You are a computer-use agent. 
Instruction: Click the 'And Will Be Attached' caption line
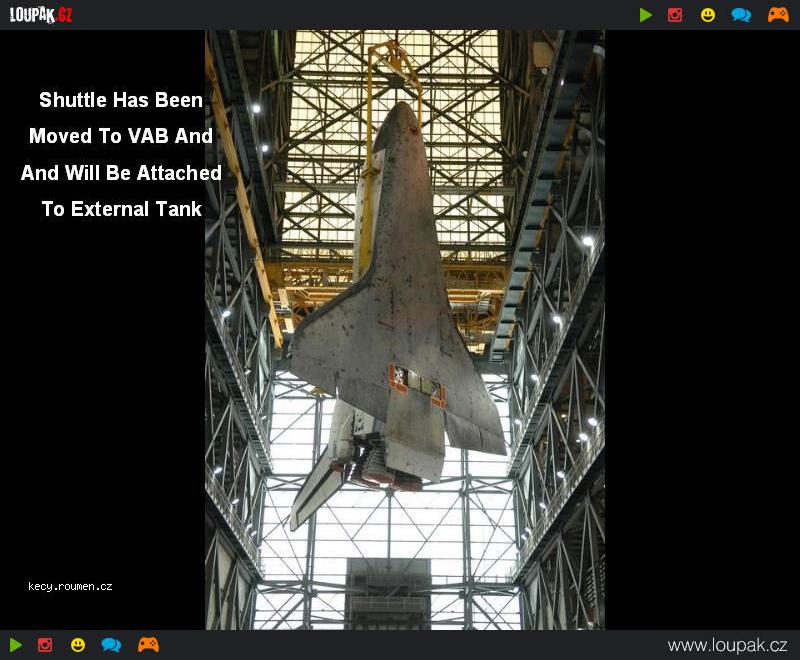pyautogui.click(x=121, y=173)
